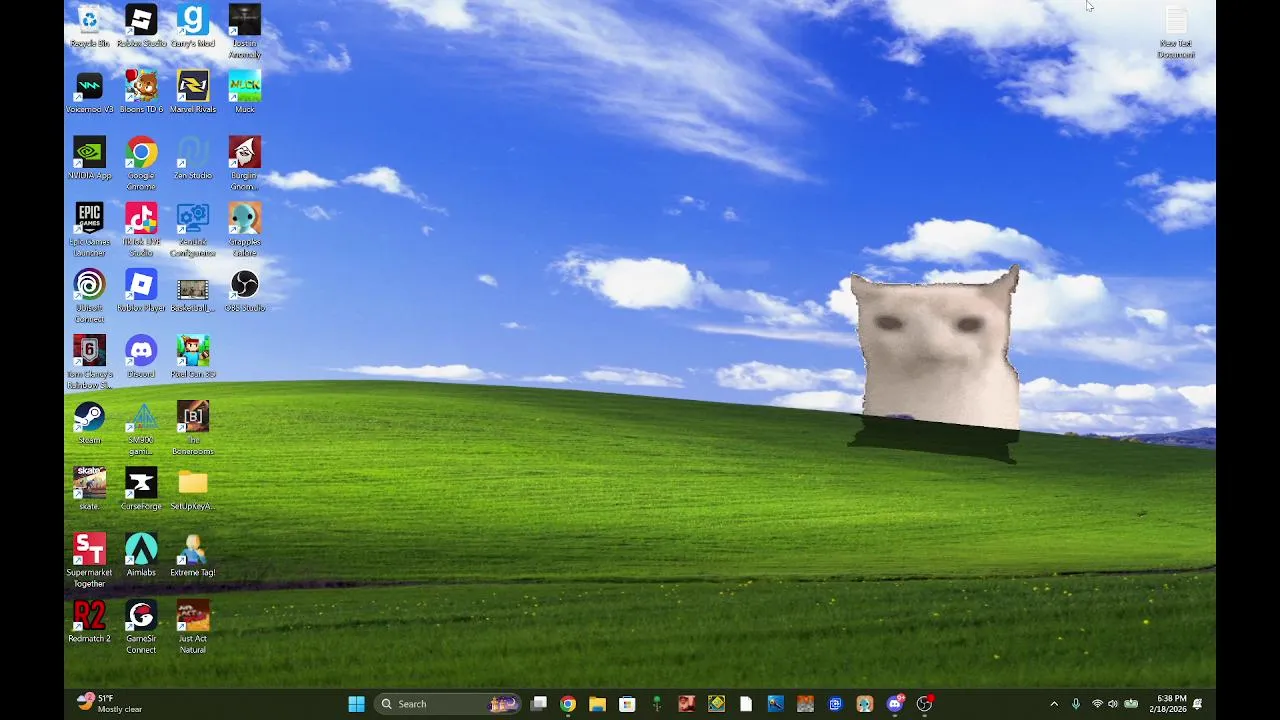Click the taskbar Search box
The width and height of the screenshot is (1280, 720).
[447, 704]
